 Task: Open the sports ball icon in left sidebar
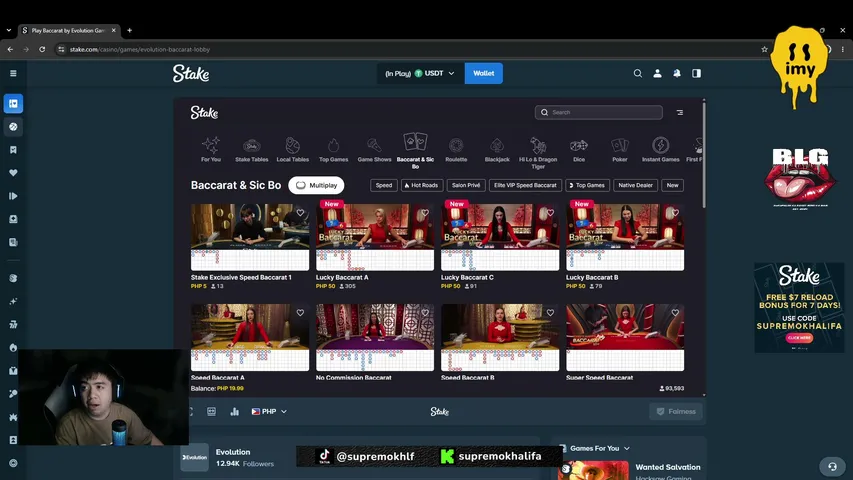coord(13,127)
